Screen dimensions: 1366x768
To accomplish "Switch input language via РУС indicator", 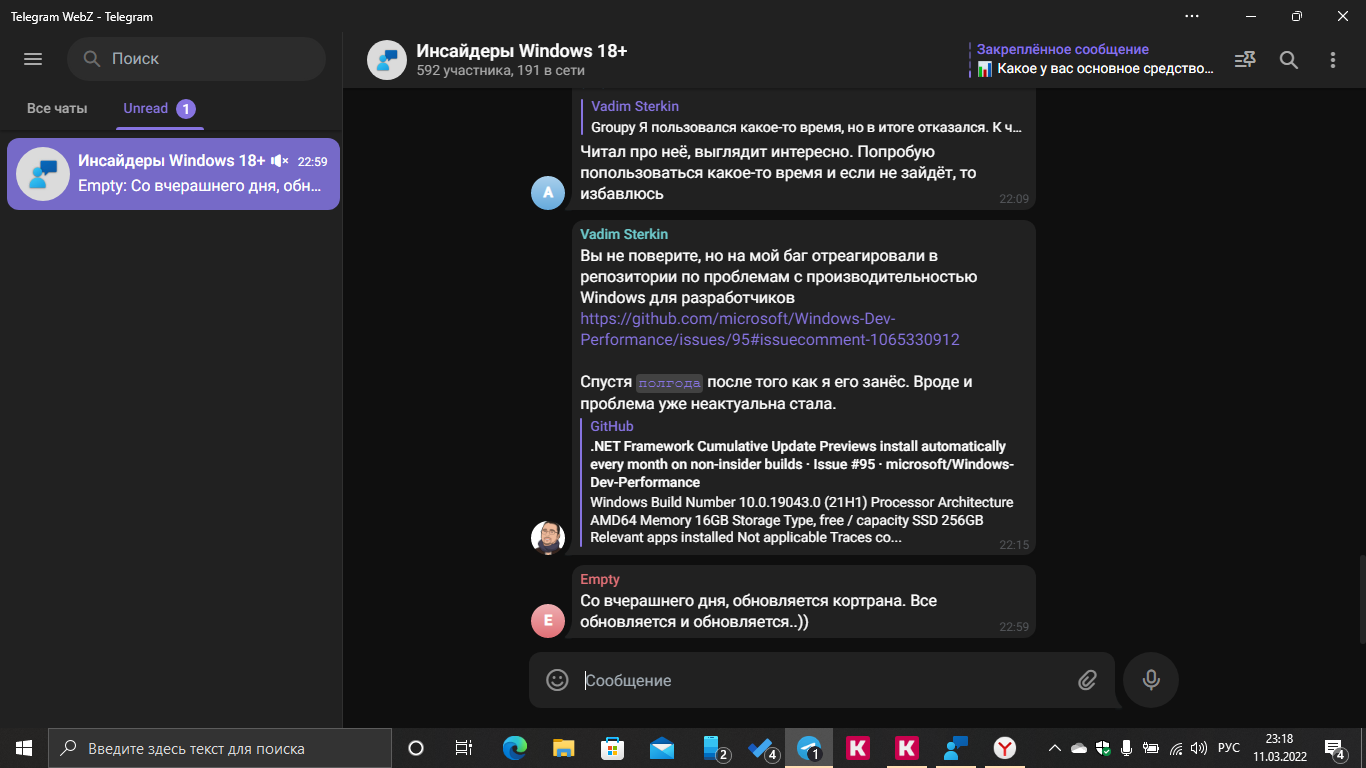I will 1229,748.
